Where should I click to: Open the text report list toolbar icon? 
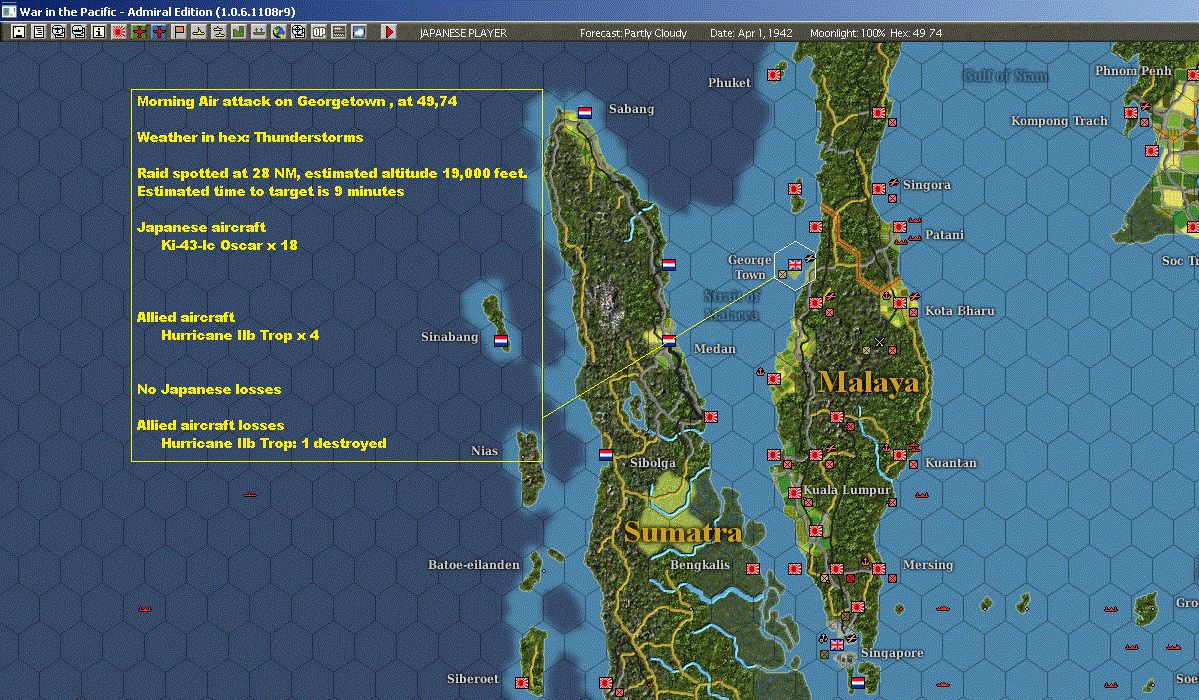[x=39, y=32]
